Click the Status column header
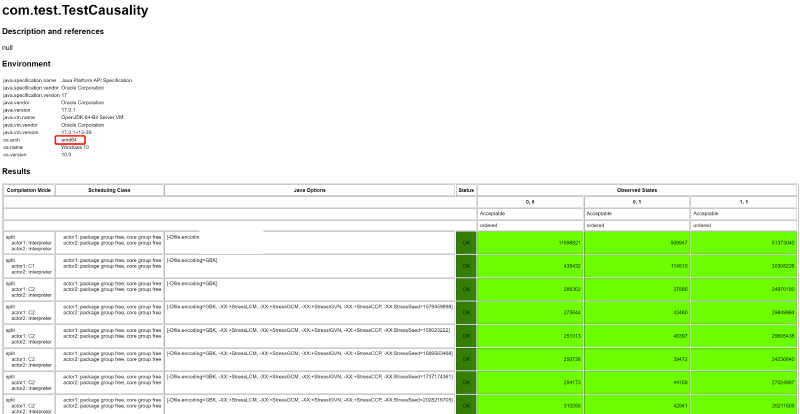Viewport: 800px width, 414px height. pos(465,189)
